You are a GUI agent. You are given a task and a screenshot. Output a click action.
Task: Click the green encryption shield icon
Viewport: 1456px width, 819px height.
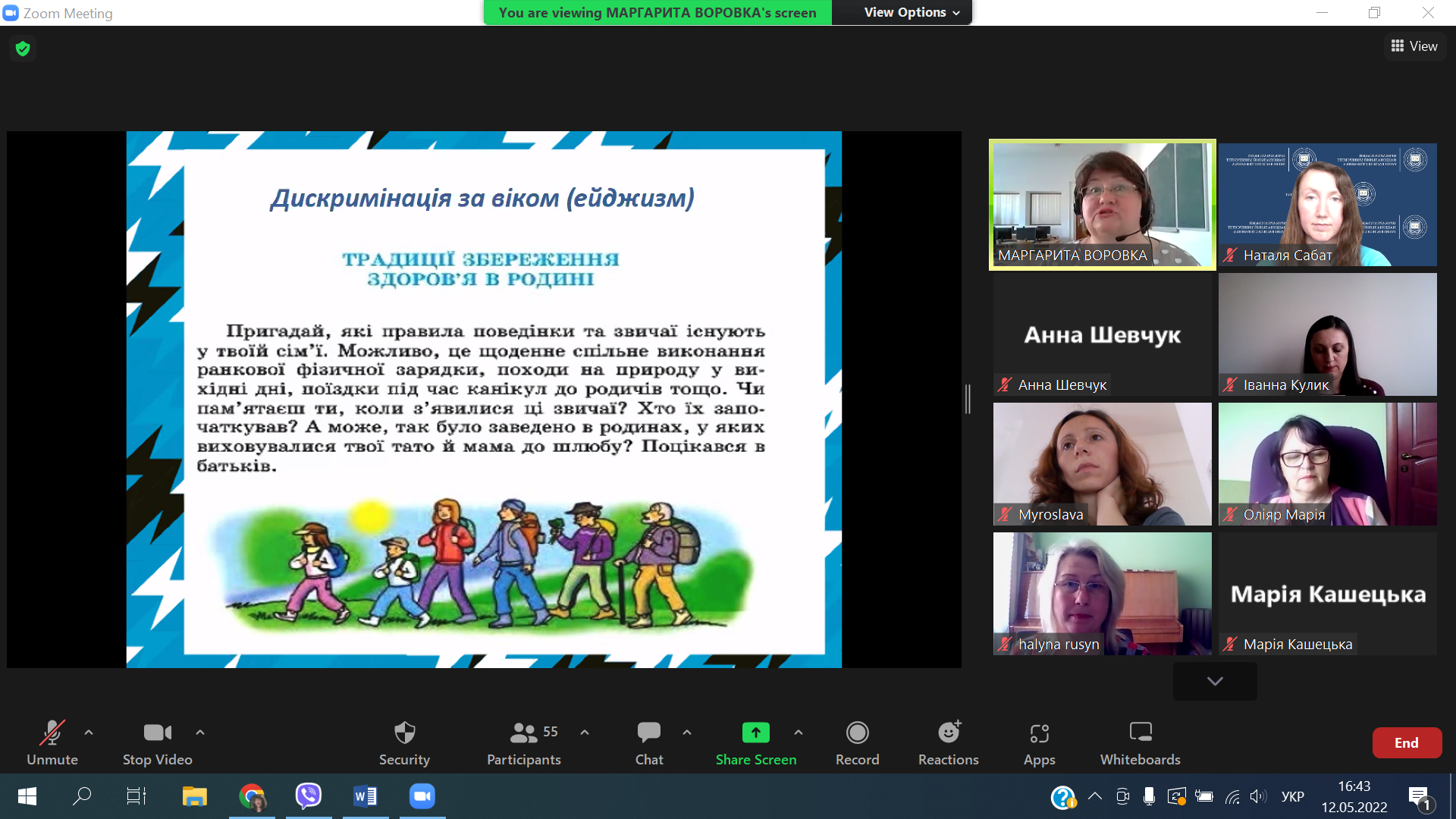pos(23,49)
